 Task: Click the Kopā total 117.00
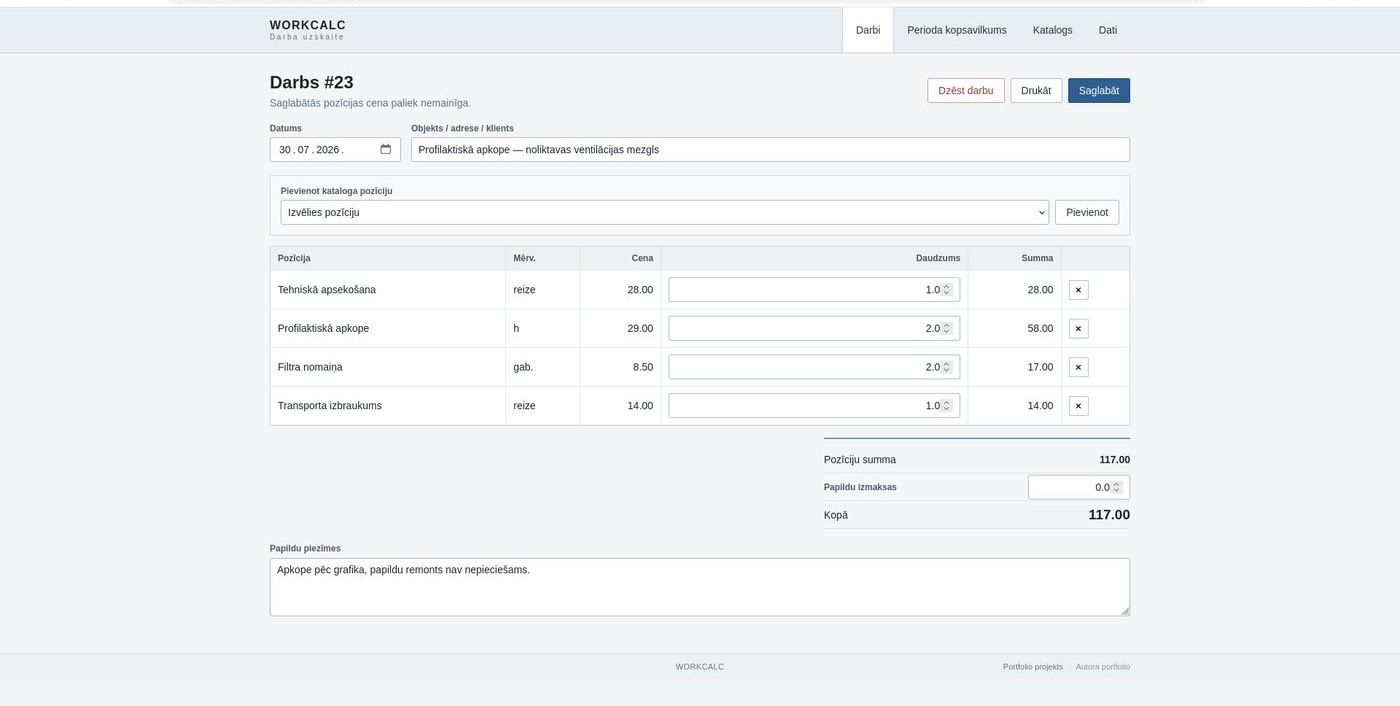(1109, 515)
